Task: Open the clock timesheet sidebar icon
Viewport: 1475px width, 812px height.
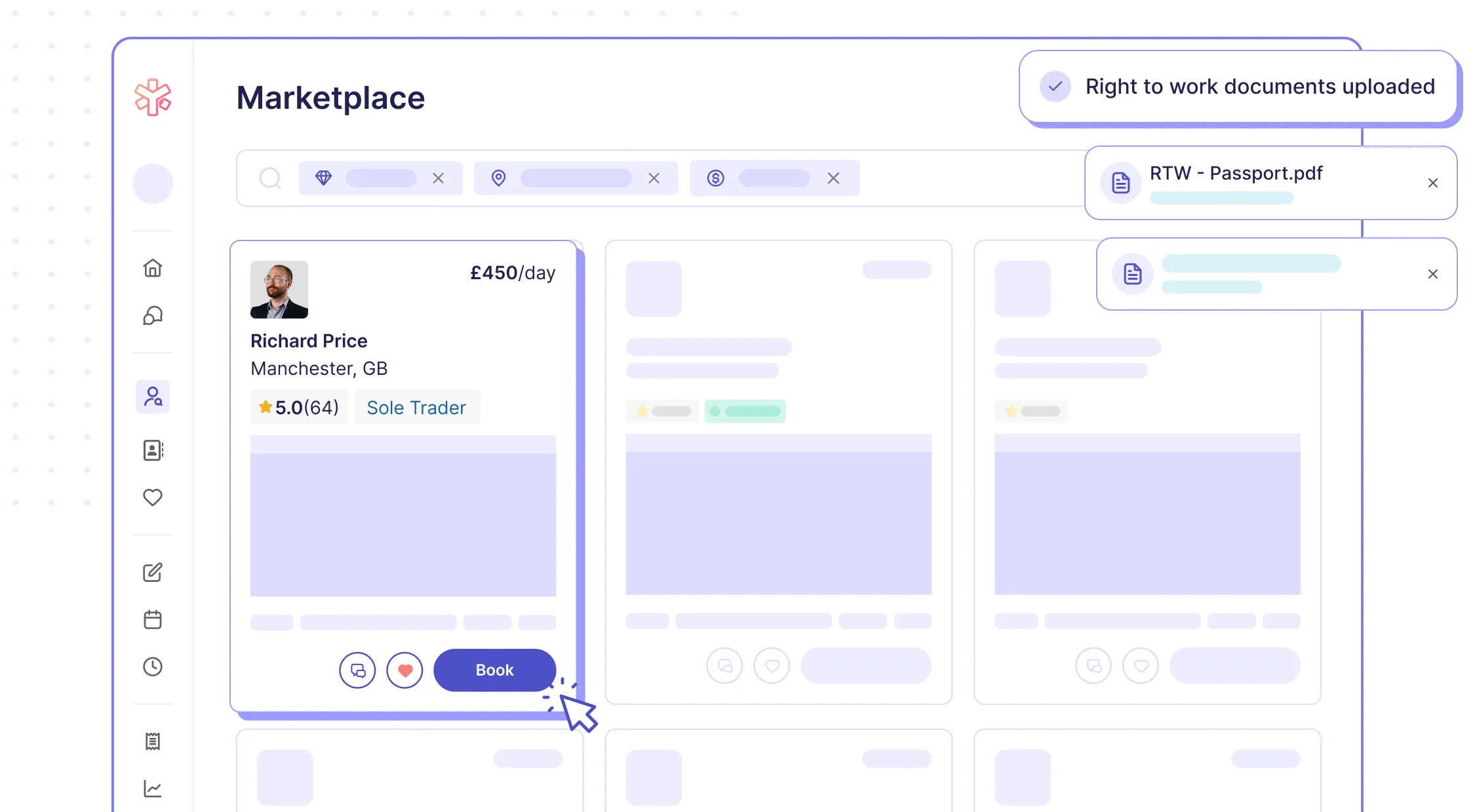Action: (153, 667)
